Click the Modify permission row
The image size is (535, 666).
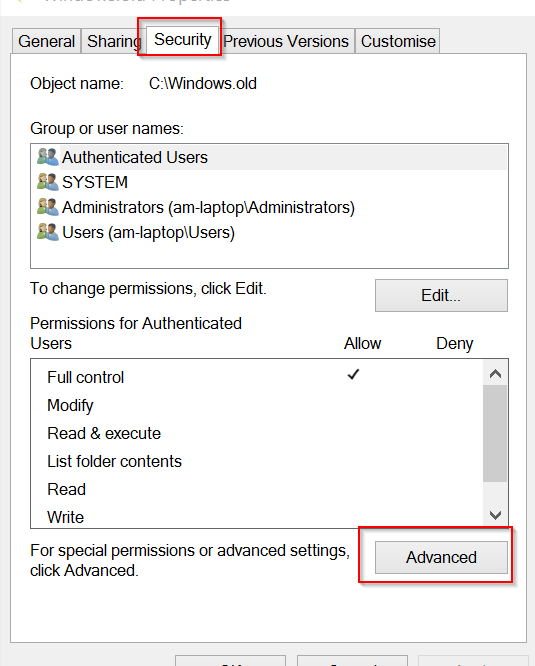pyautogui.click(x=257, y=405)
